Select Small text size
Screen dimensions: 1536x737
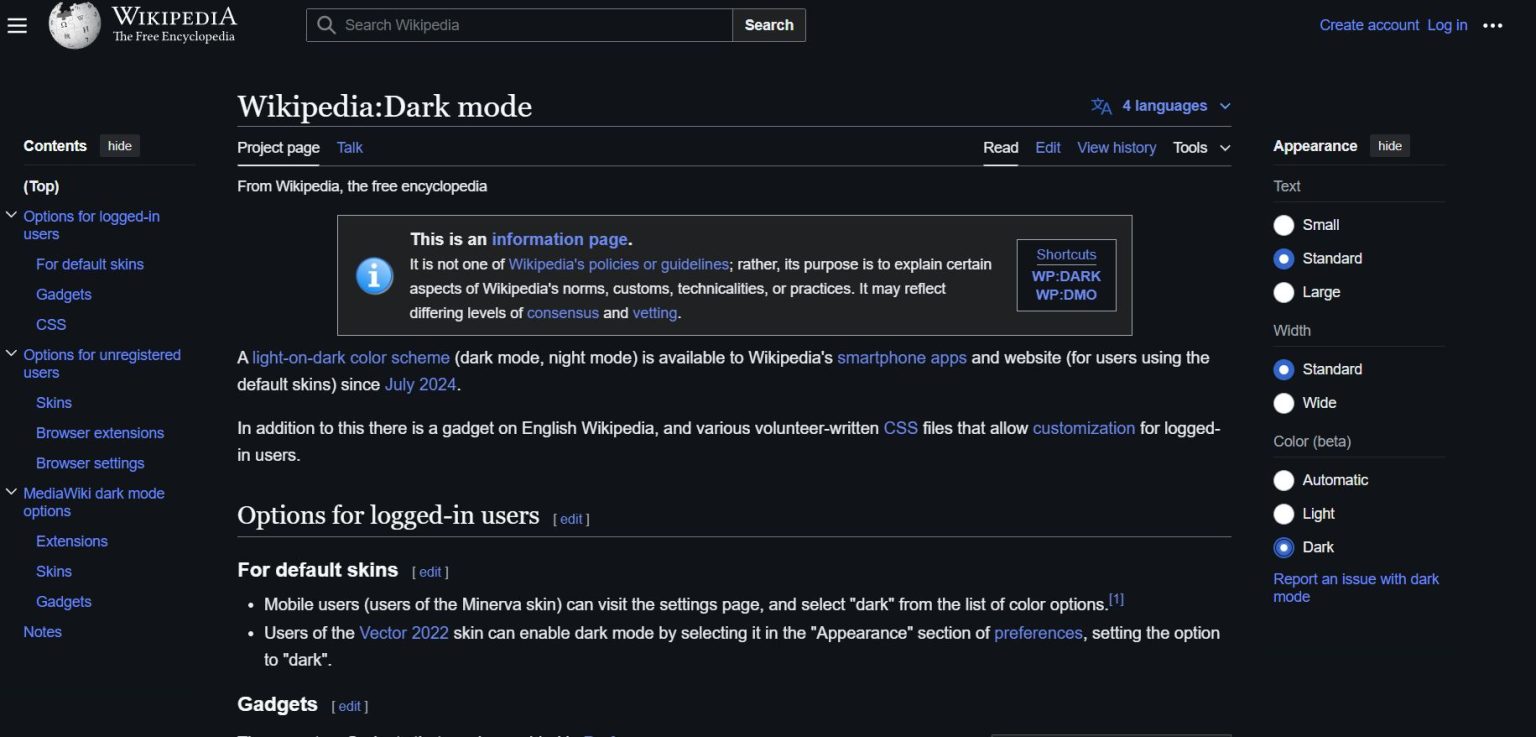(x=1284, y=225)
